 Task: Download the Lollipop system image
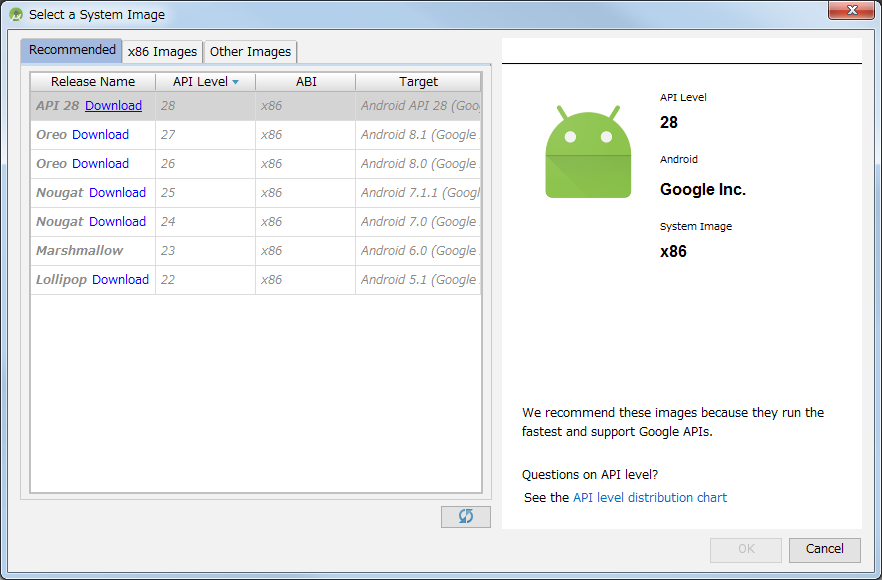click(x=120, y=280)
